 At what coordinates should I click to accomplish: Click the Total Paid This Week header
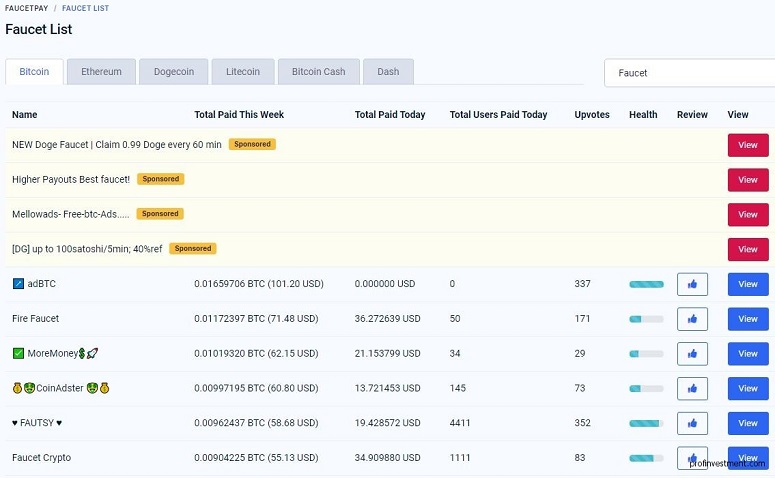[239, 115]
